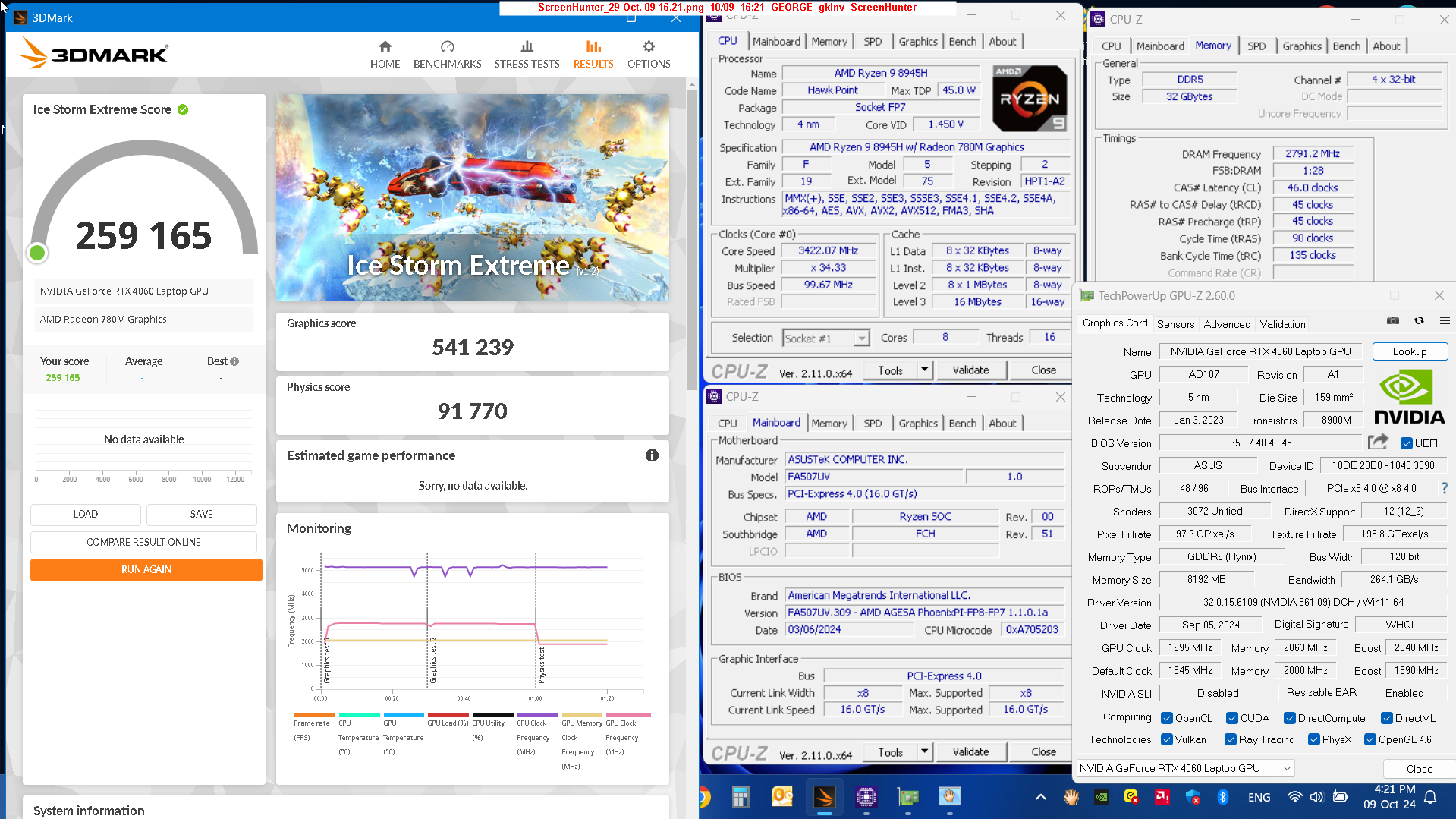
Task: Open the SPD tab in the Memory CPU-Z window
Action: [1256, 46]
